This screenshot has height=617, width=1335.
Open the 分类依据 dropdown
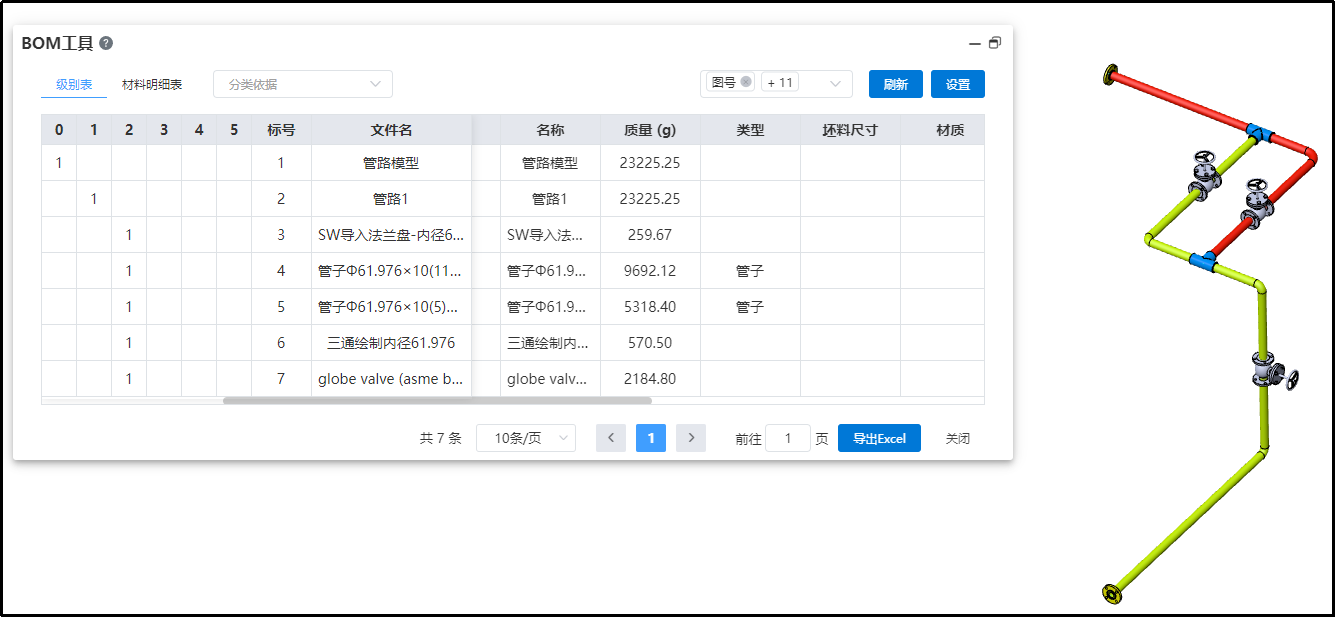(303, 84)
